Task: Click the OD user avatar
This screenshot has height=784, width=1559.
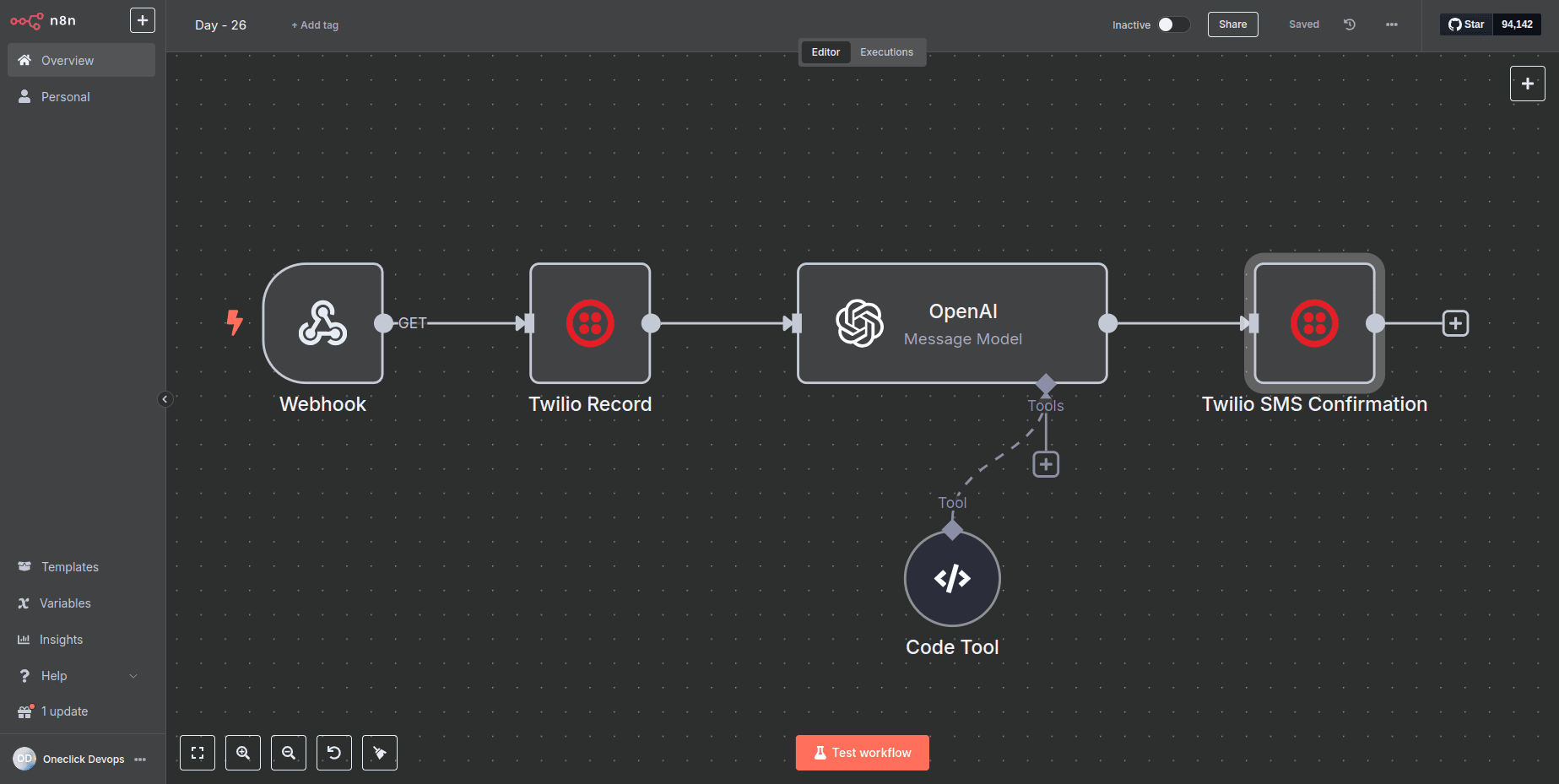Action: (x=24, y=759)
